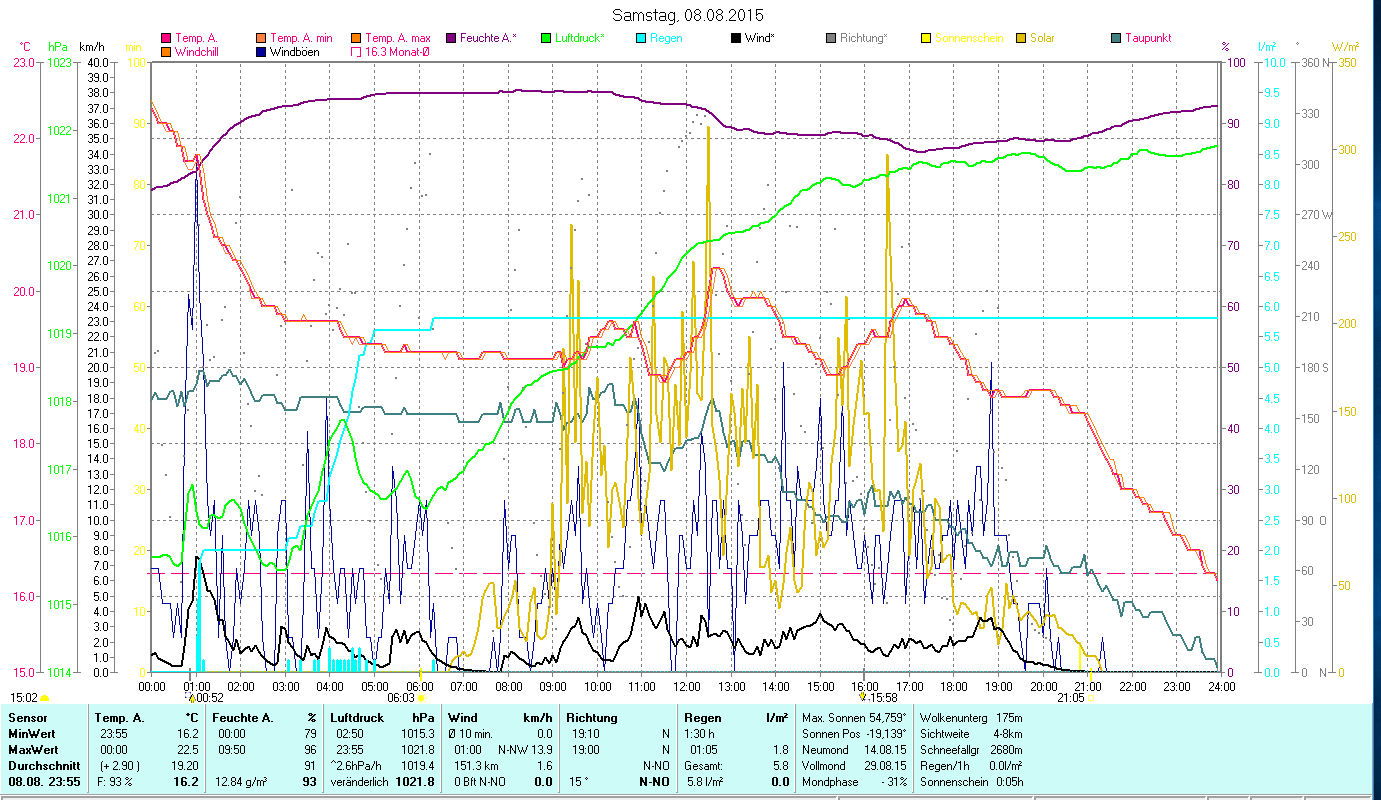Select the orange Windchill legend square
The image size is (1381, 800).
pyautogui.click(x=166, y=51)
